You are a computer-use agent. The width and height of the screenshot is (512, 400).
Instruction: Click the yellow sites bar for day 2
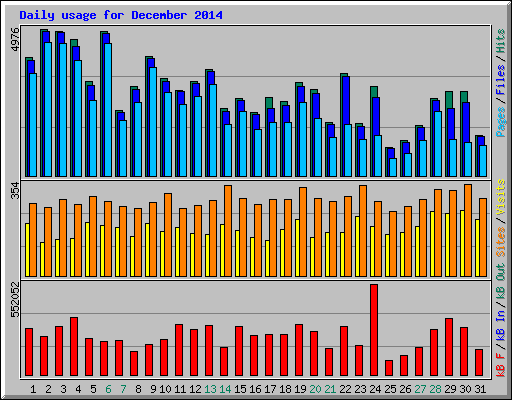tap(42, 259)
